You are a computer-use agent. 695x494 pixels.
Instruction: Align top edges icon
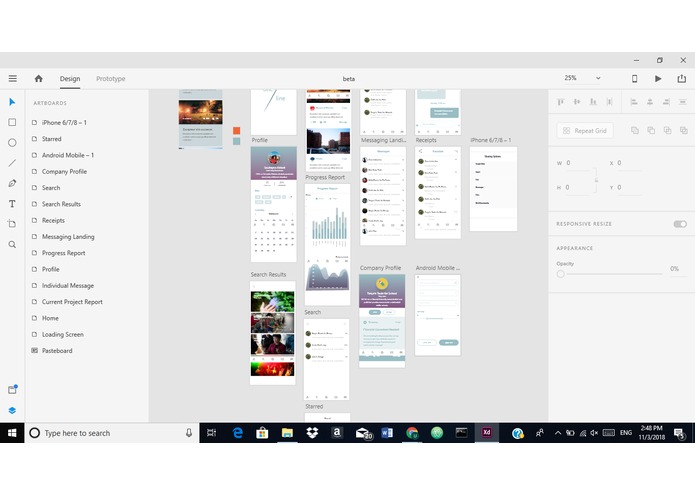(x=561, y=102)
